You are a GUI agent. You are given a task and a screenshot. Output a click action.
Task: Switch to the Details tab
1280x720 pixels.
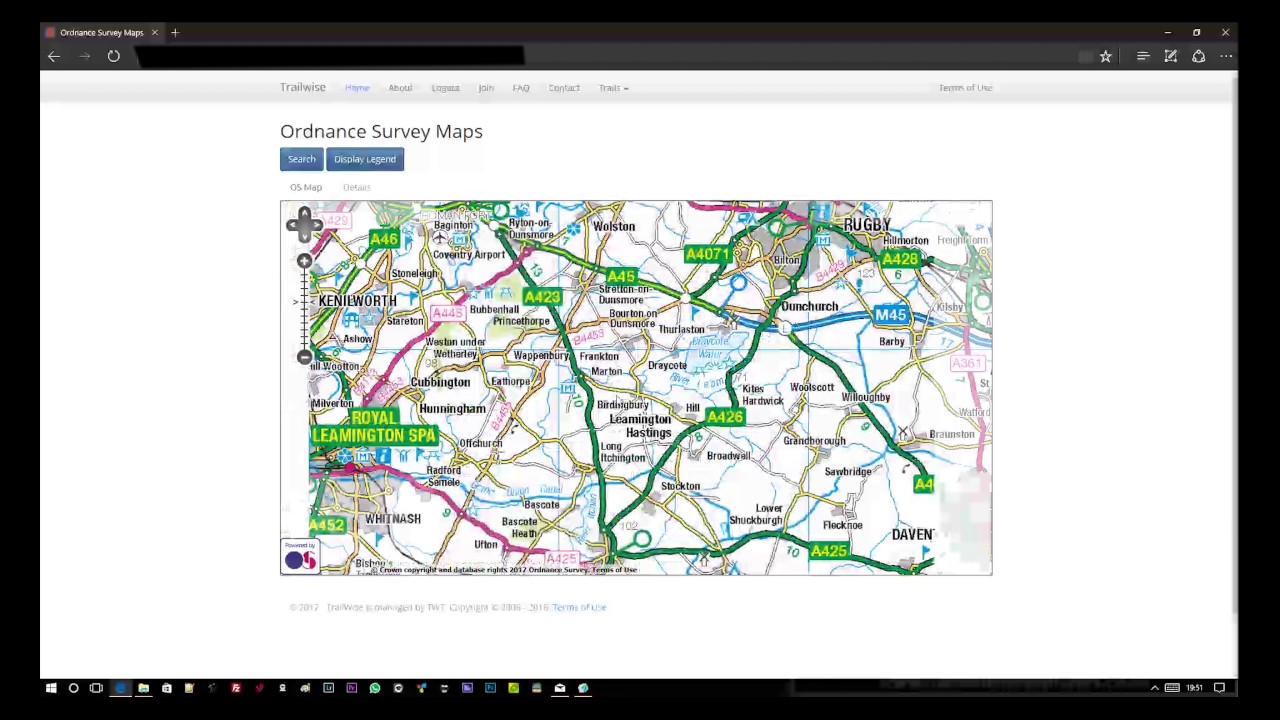(356, 187)
